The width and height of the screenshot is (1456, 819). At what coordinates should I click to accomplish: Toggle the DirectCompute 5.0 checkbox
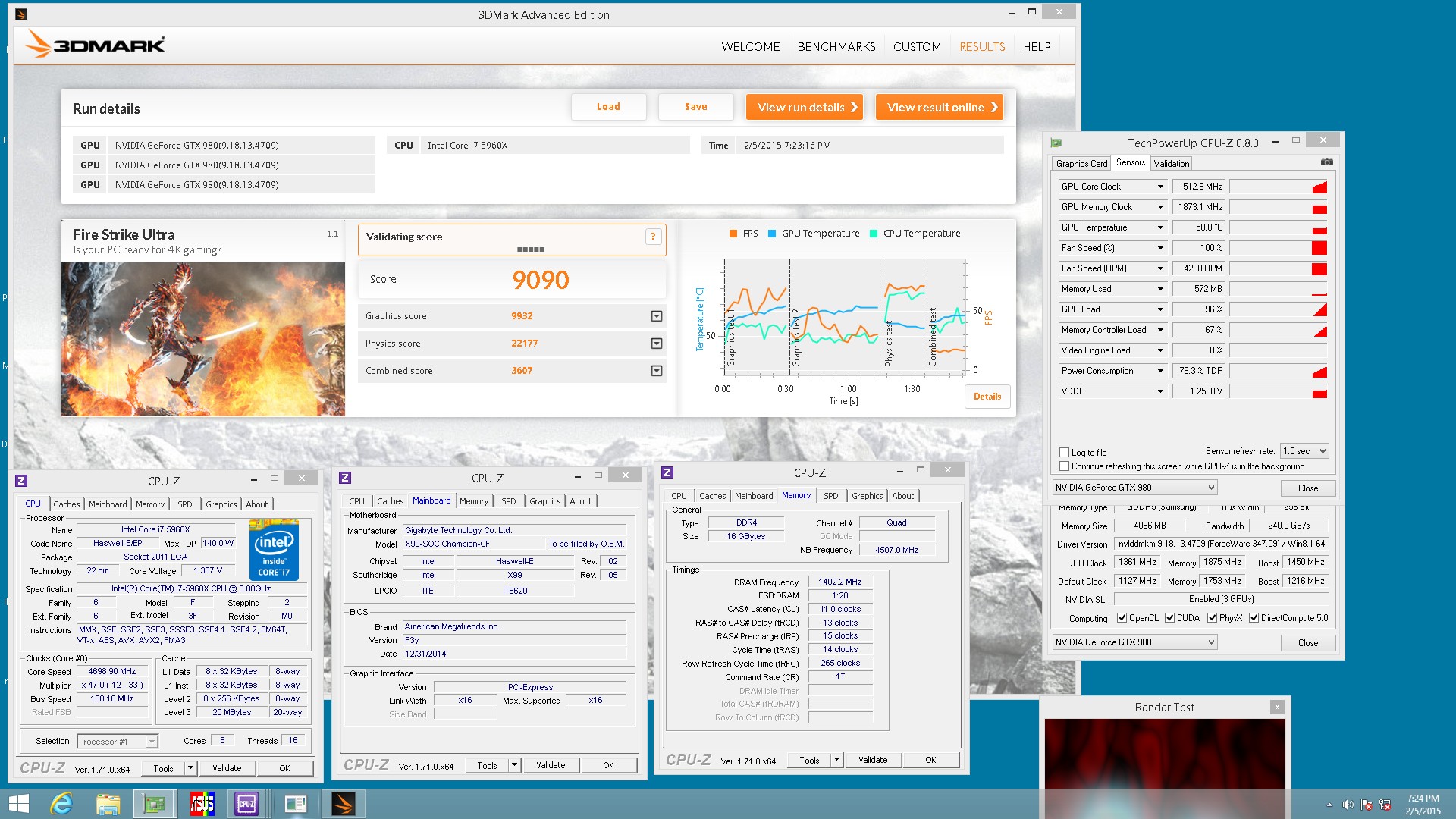point(1254,618)
